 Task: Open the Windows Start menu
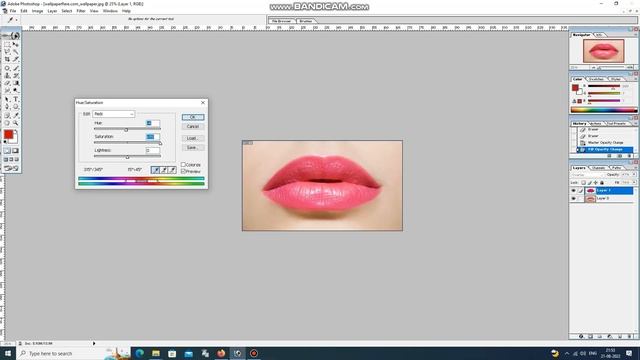tap(8, 353)
